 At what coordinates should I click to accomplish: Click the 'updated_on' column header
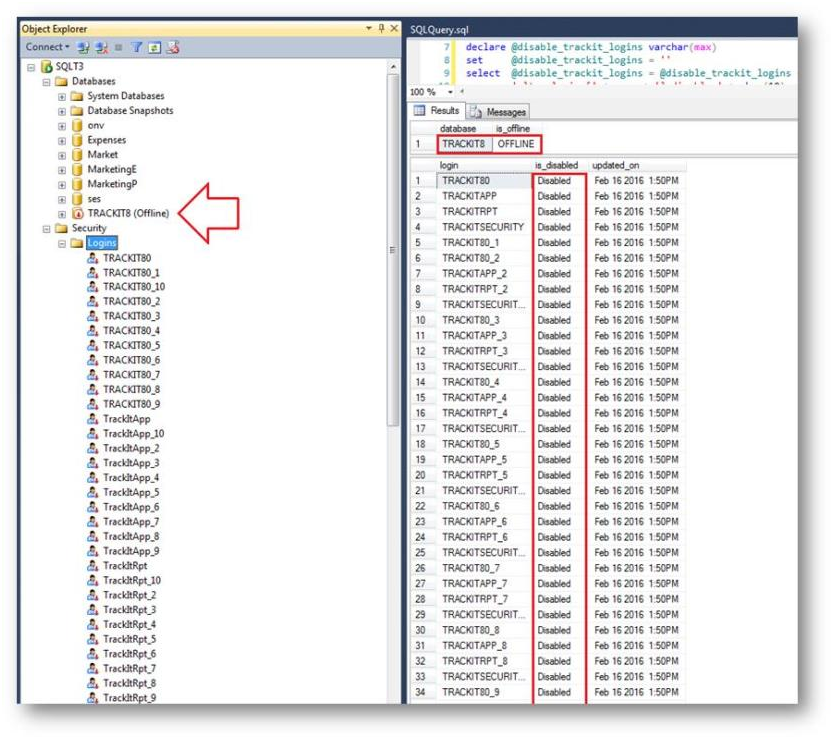[x=616, y=165]
